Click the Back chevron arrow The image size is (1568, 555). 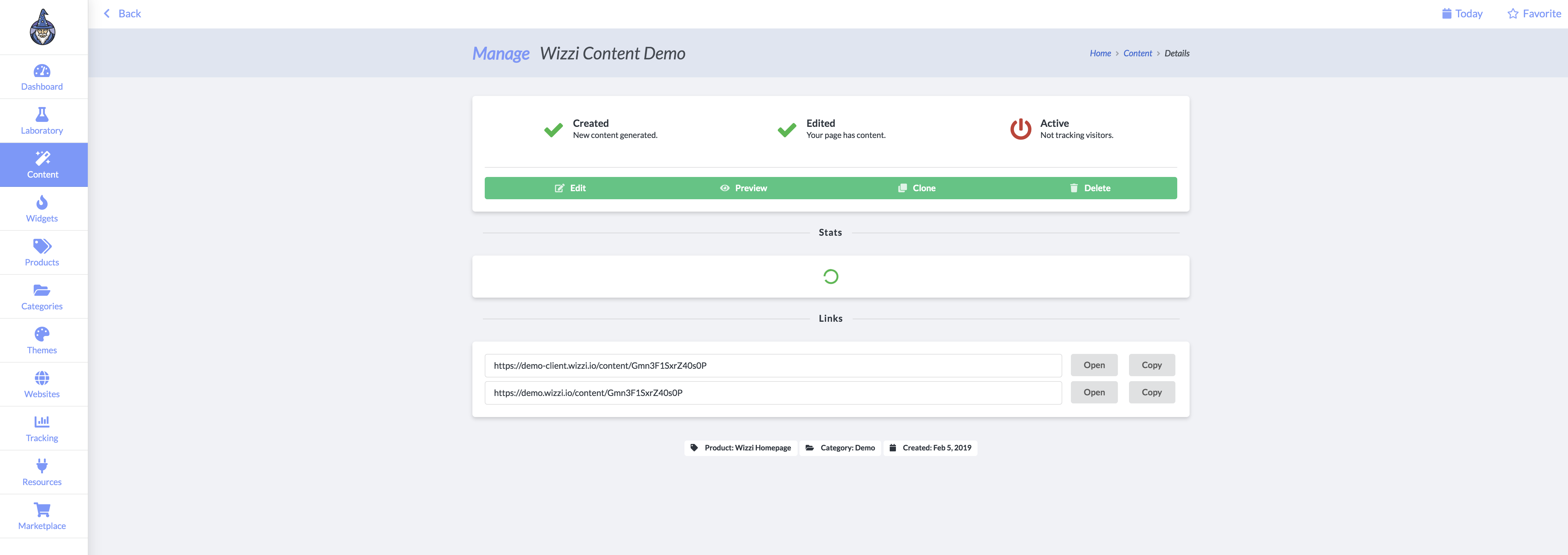(x=107, y=13)
